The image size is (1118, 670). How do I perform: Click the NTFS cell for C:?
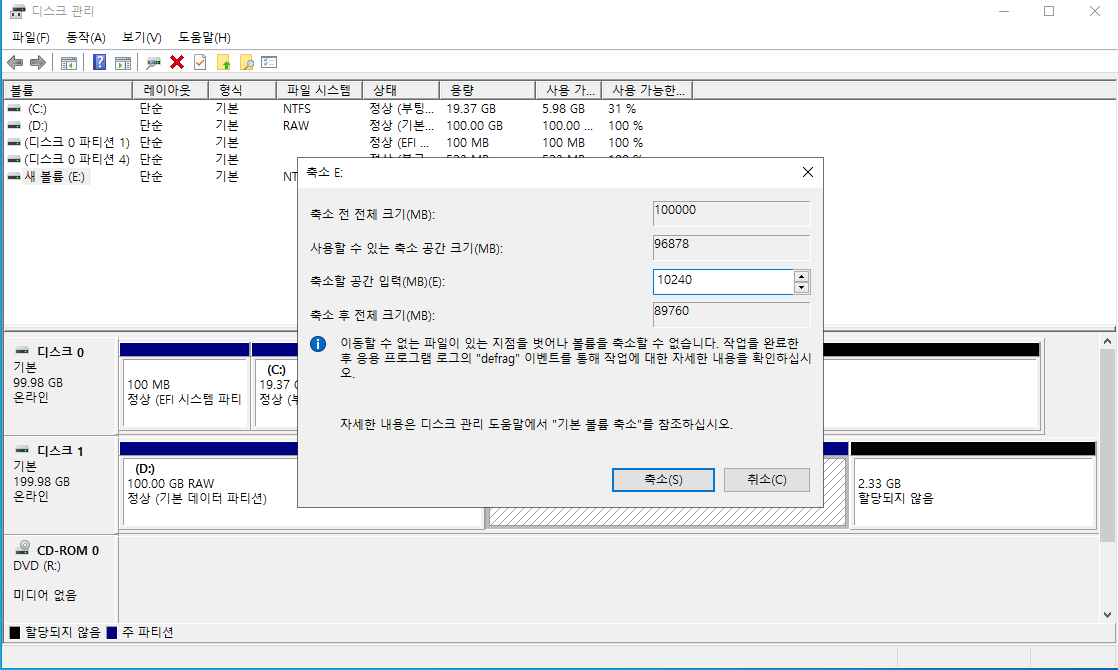[x=297, y=109]
